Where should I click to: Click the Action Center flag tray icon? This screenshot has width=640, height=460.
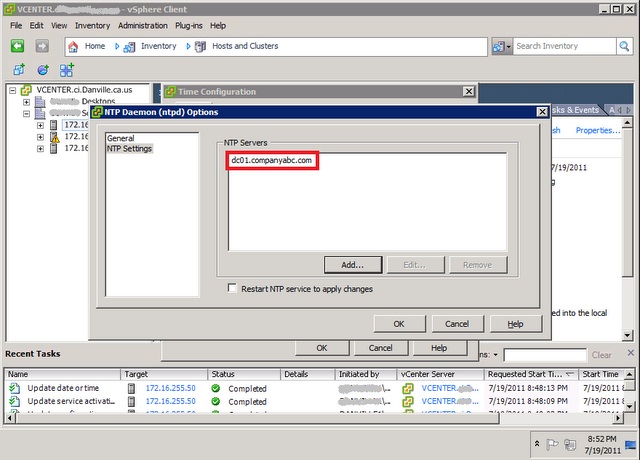pos(552,444)
